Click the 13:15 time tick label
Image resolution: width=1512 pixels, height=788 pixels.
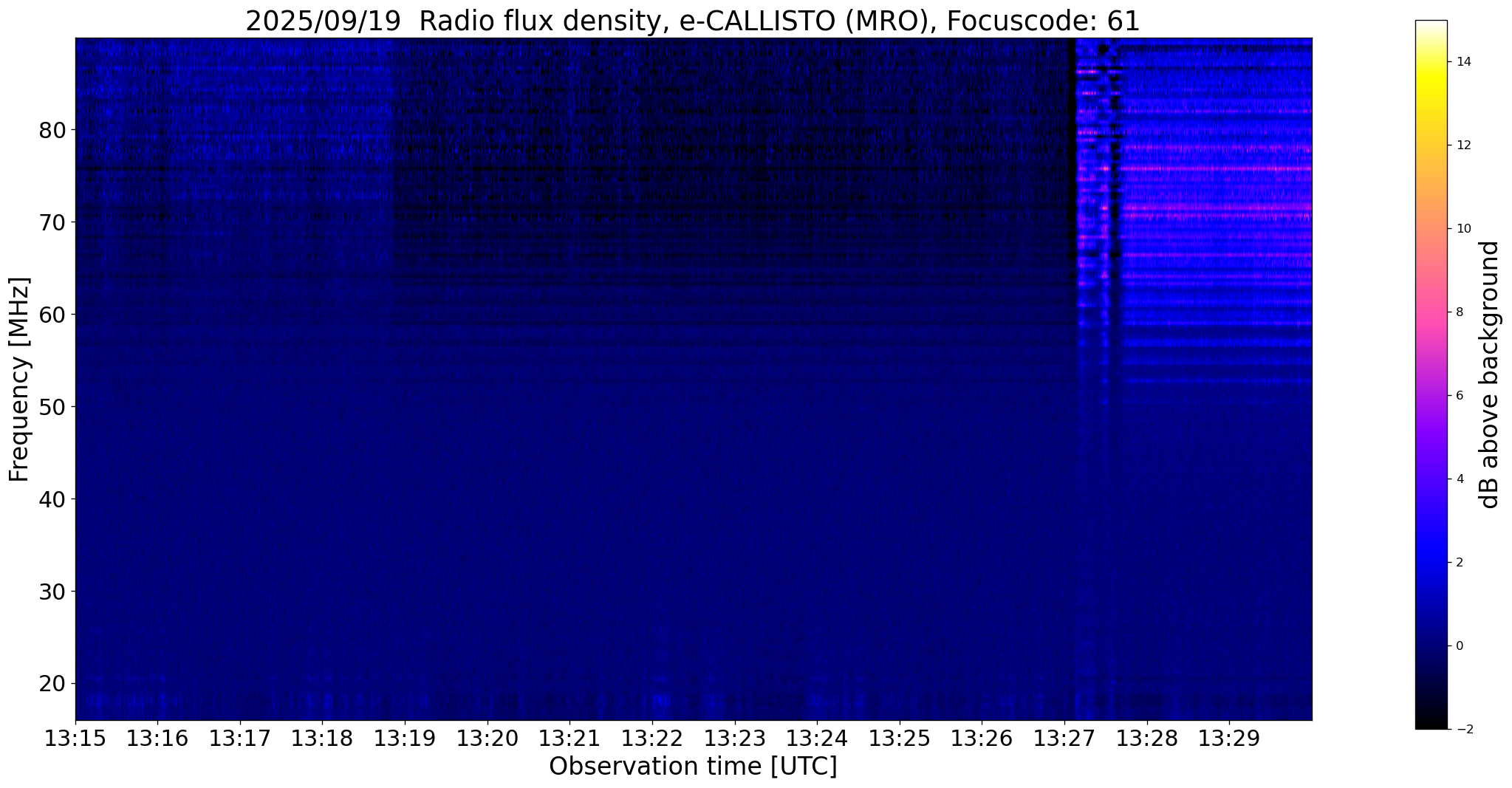tap(75, 739)
